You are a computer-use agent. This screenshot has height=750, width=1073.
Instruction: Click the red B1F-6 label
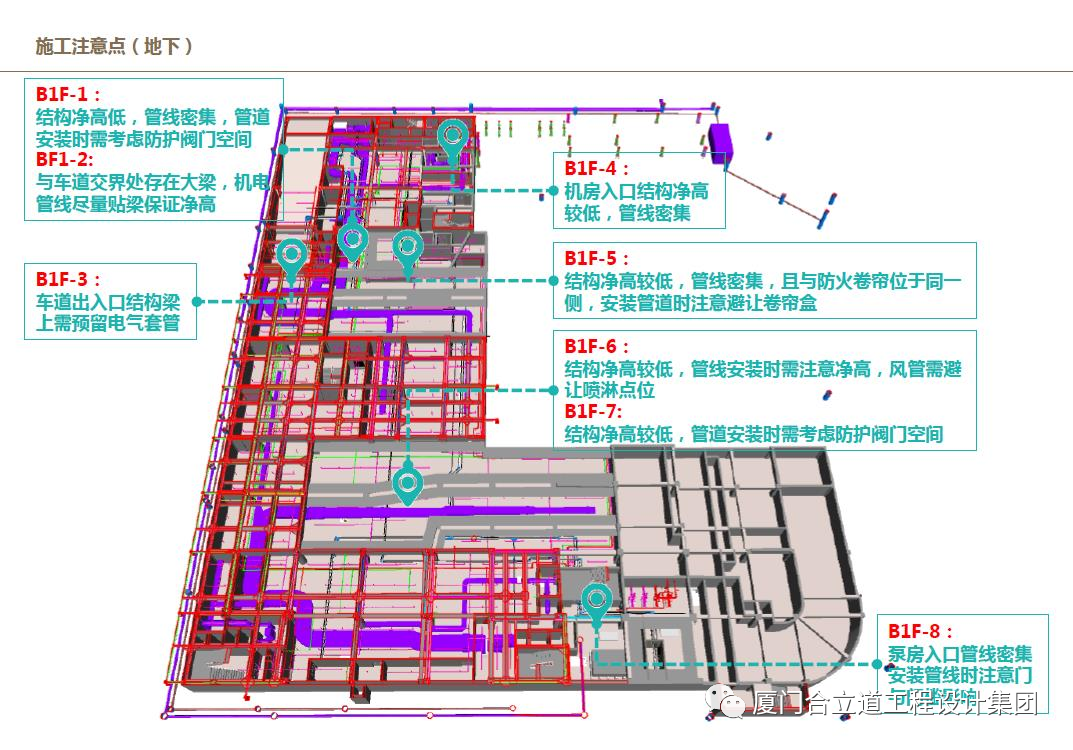click(x=597, y=347)
